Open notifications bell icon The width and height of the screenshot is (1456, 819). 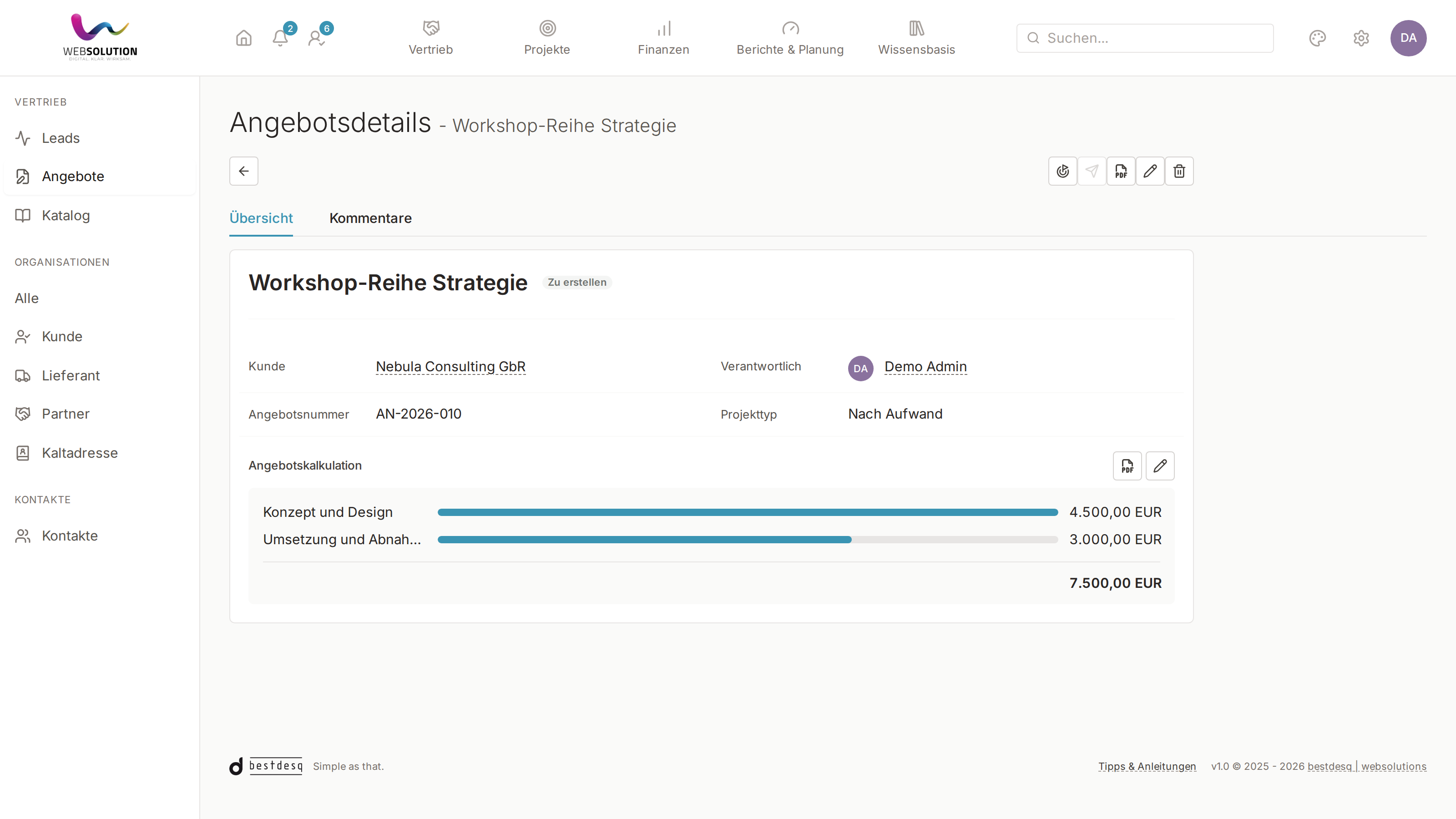tap(280, 38)
